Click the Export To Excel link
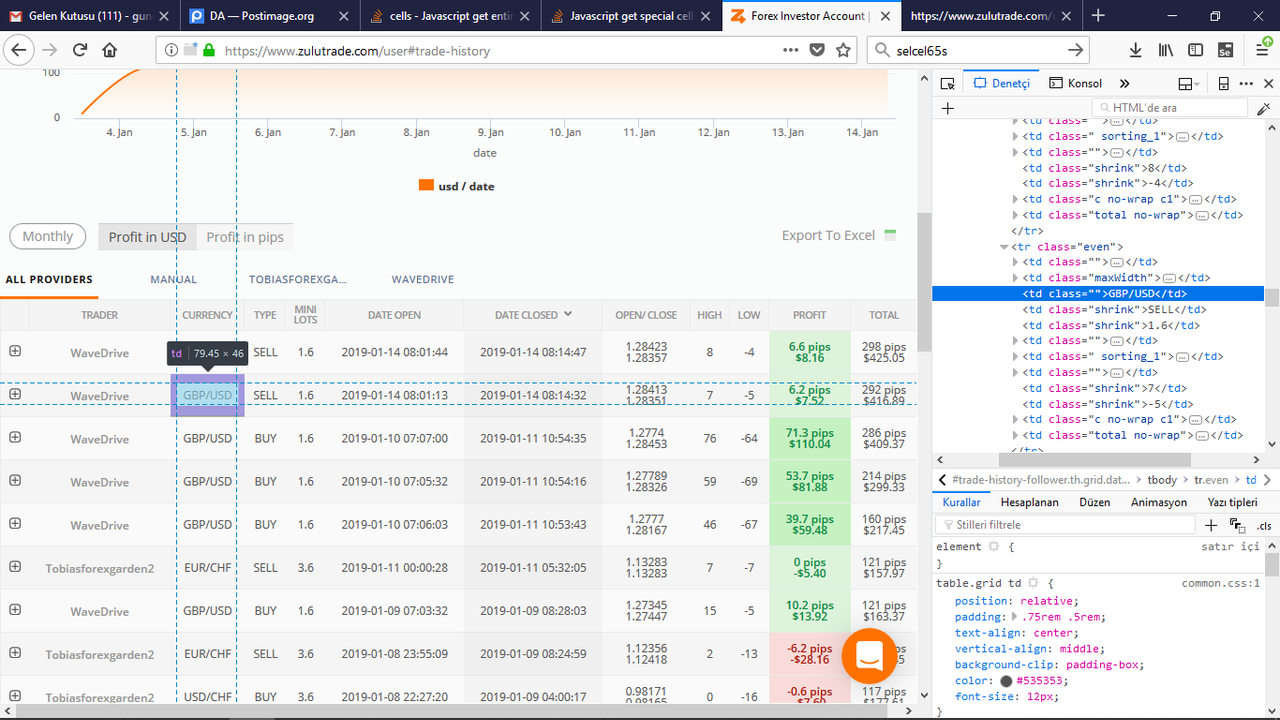This screenshot has width=1280, height=720. (x=828, y=236)
